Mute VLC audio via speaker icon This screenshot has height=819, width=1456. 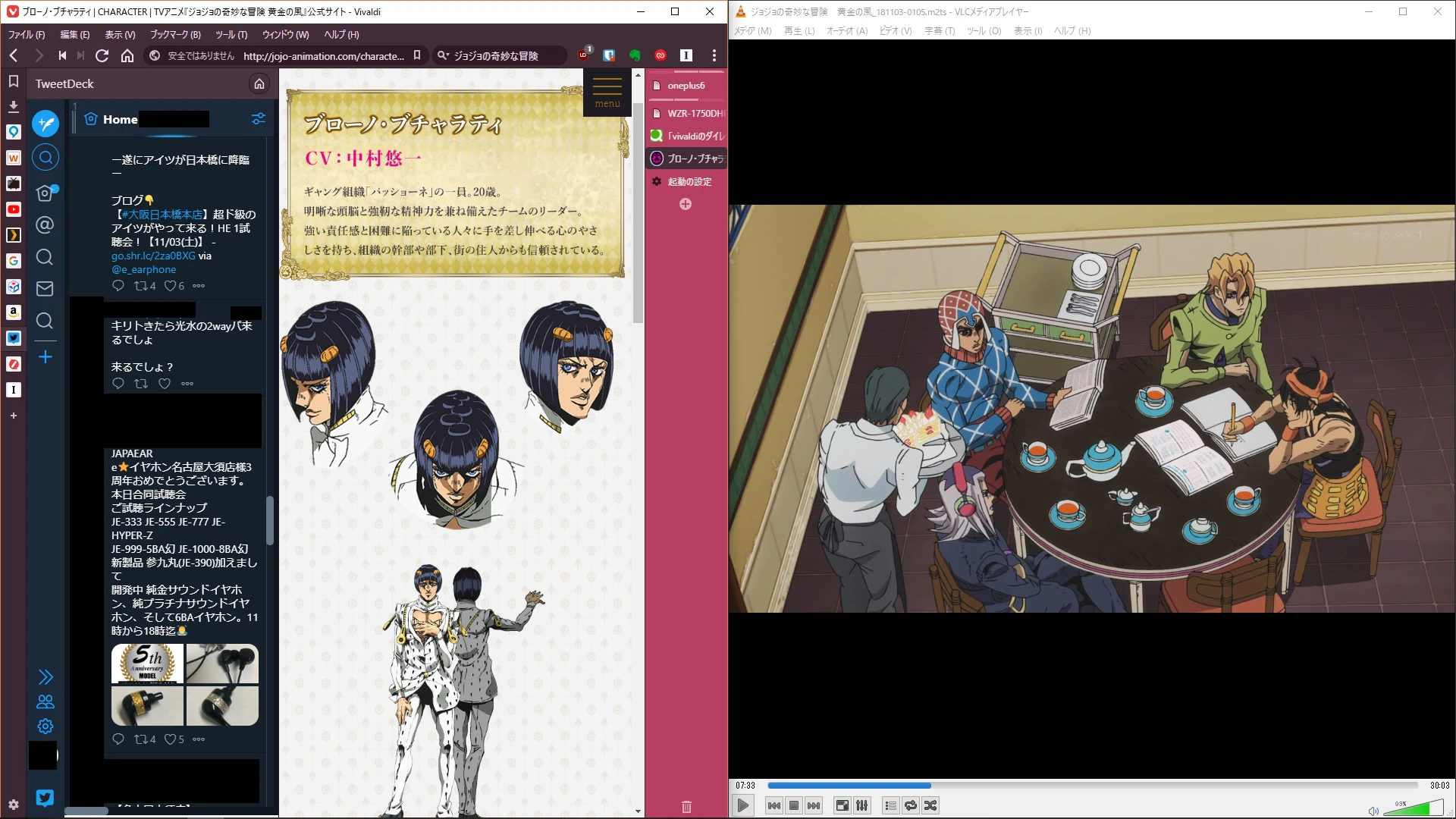pyautogui.click(x=1373, y=811)
